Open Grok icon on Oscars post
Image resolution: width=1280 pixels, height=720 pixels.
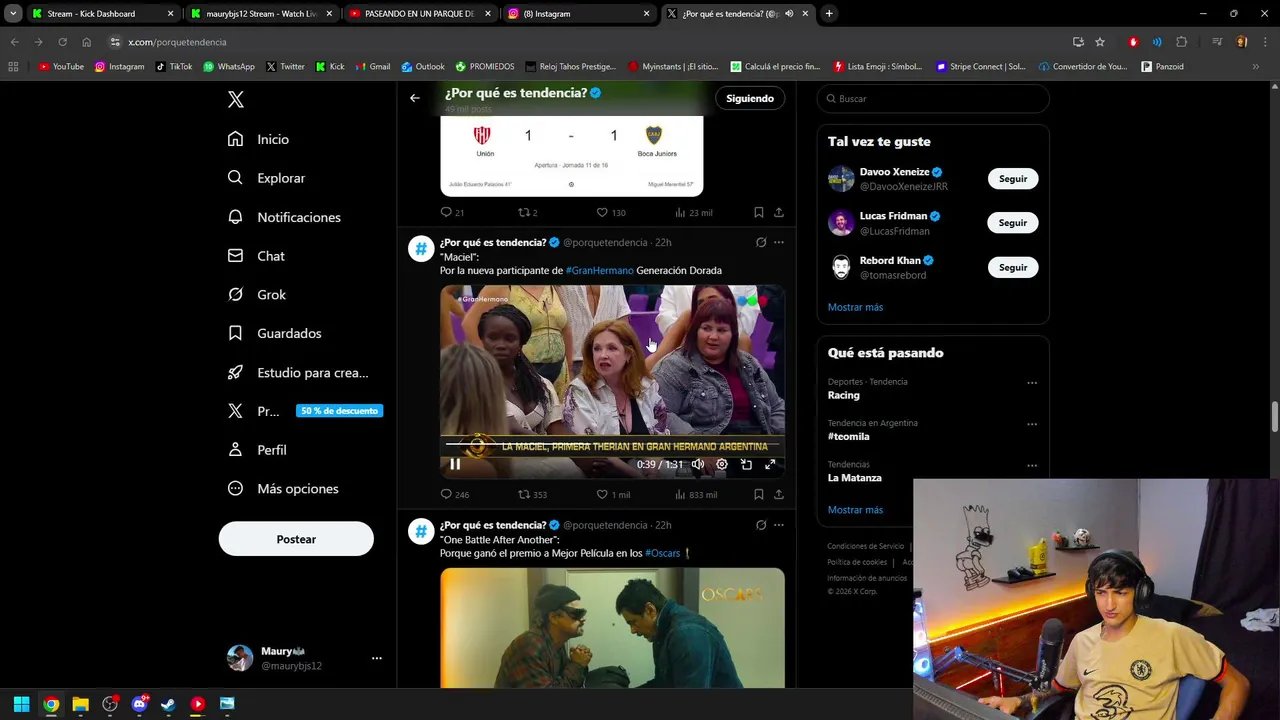click(x=761, y=525)
